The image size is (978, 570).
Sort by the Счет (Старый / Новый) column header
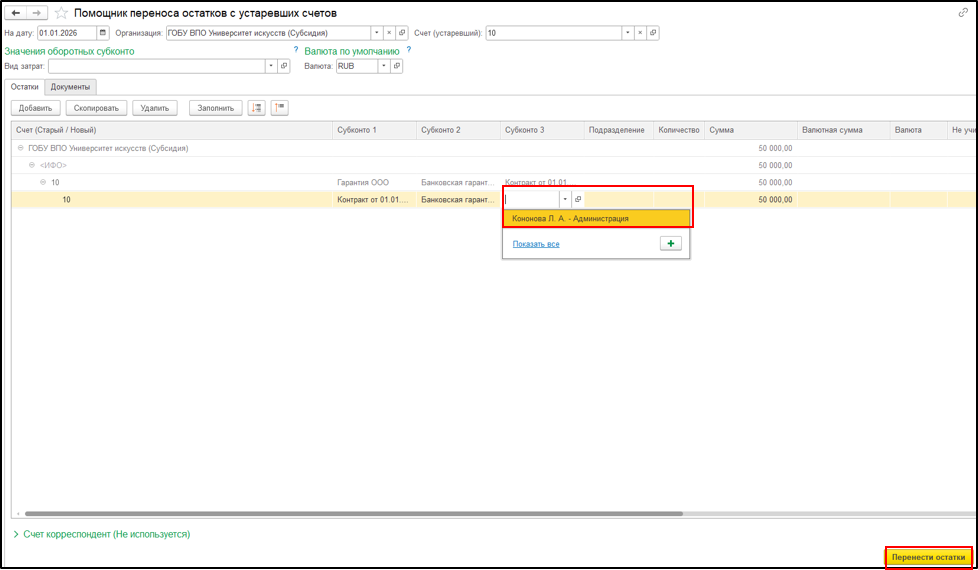coord(172,130)
